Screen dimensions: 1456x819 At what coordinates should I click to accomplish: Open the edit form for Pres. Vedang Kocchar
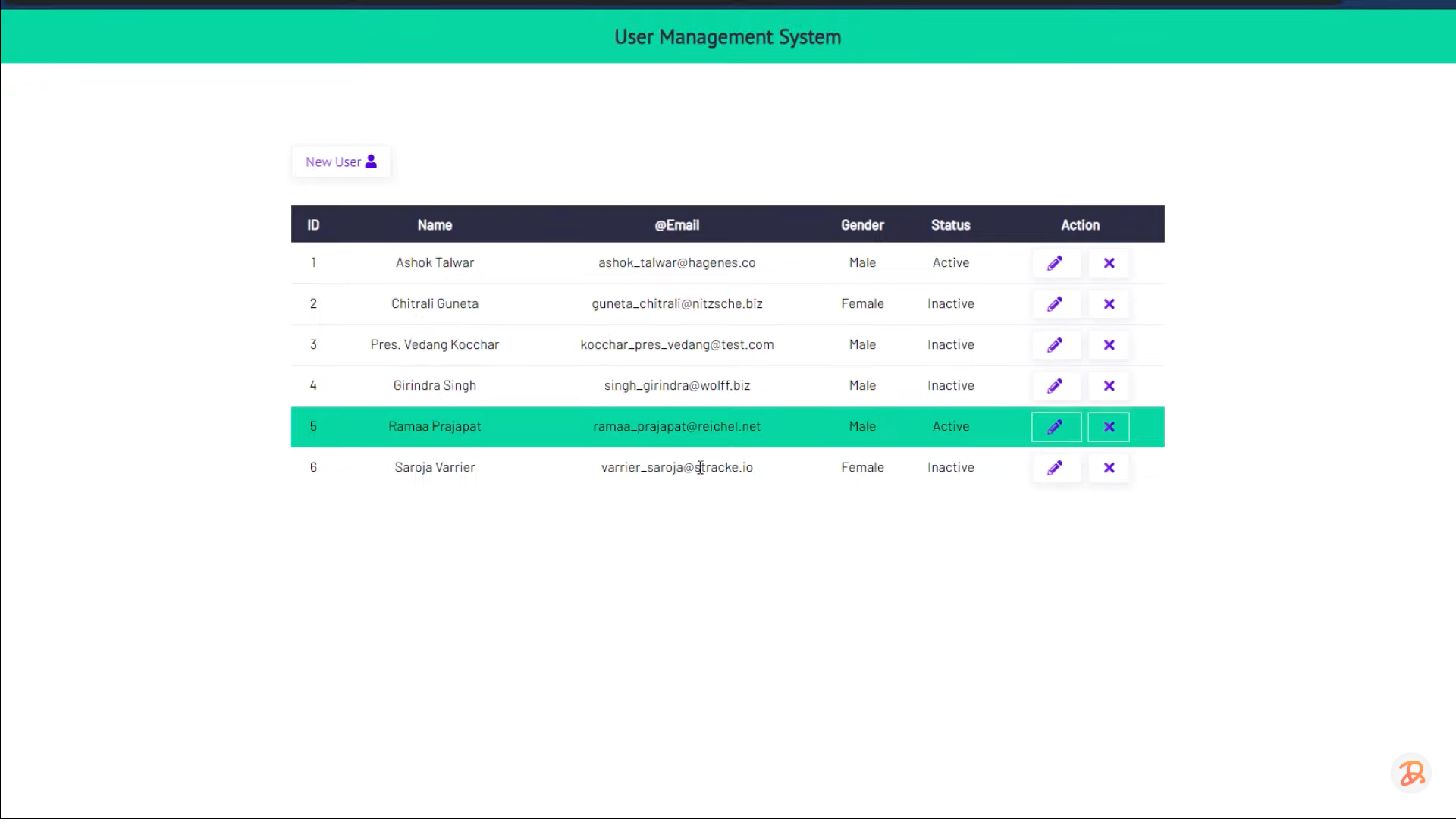tap(1055, 344)
